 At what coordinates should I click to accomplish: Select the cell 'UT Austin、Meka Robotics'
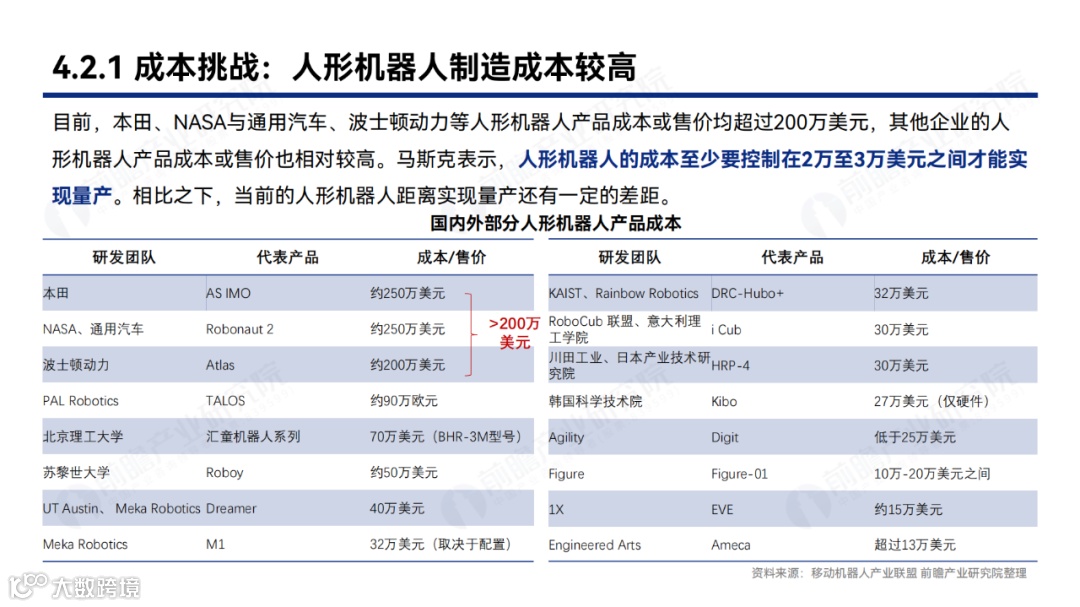point(121,508)
